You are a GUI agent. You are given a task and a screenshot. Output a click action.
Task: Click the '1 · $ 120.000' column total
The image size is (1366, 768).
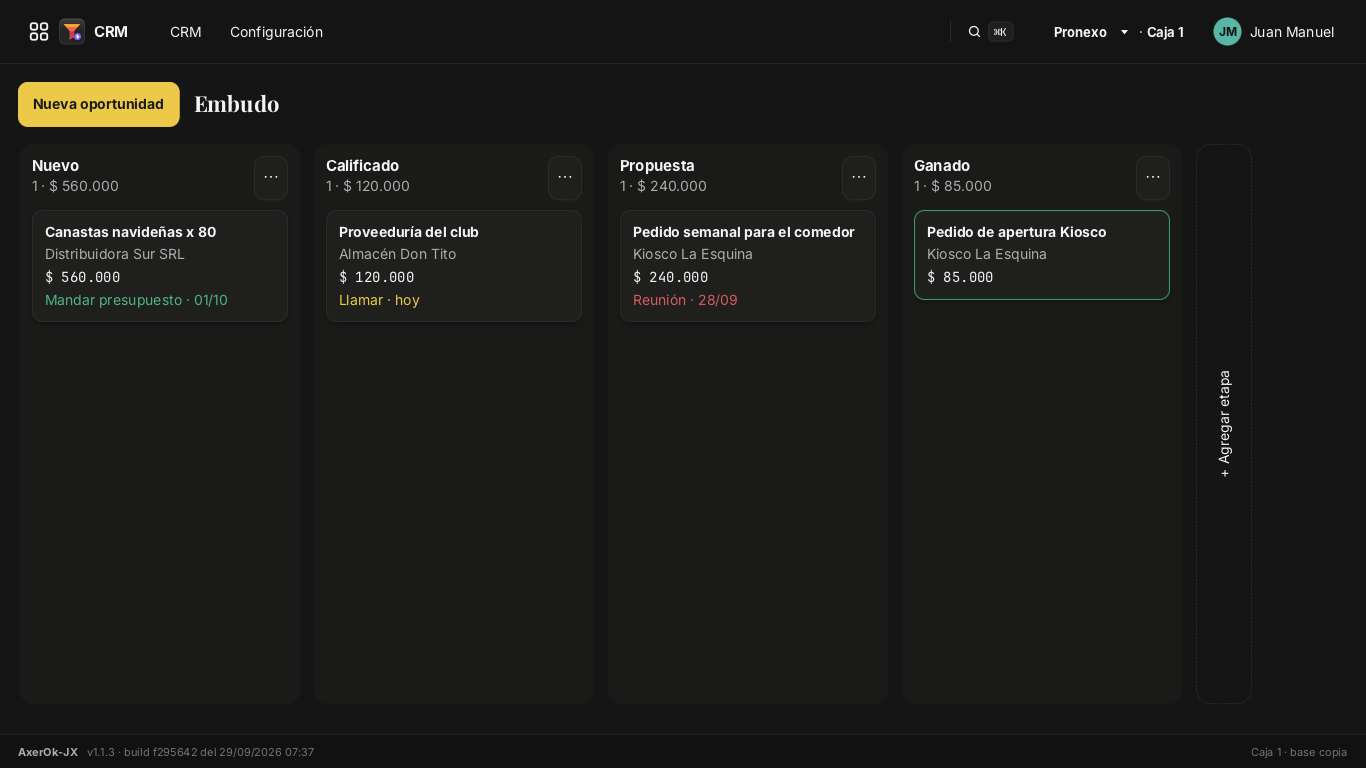click(368, 186)
